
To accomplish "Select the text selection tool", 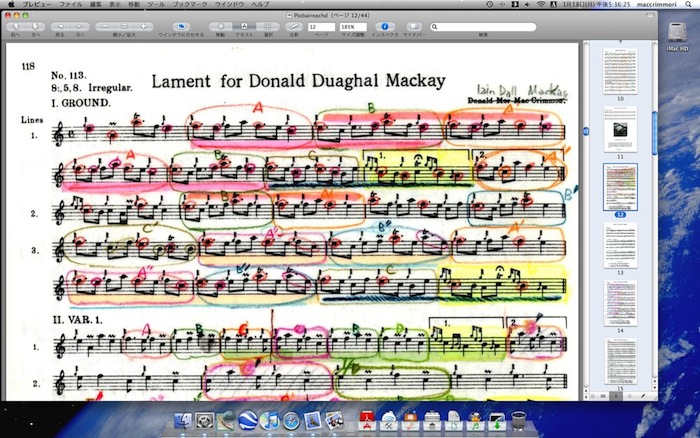I will point(242,24).
